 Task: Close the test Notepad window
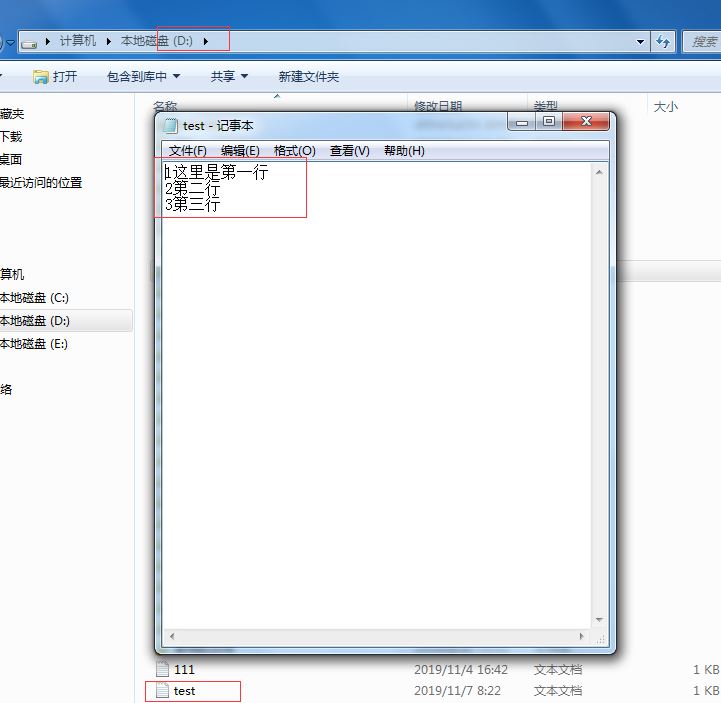click(586, 122)
